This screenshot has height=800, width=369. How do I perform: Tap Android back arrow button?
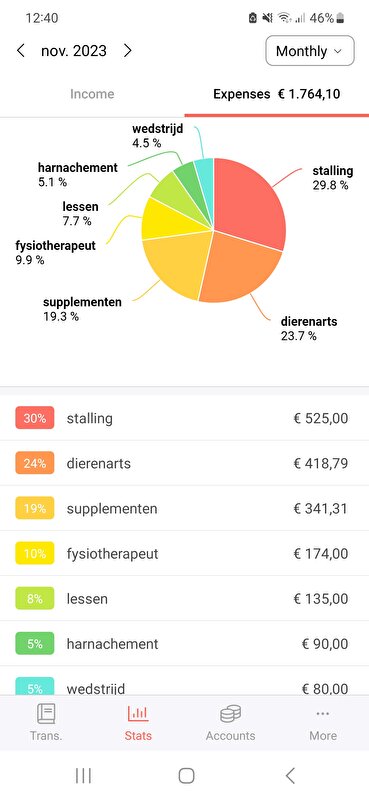290,776
